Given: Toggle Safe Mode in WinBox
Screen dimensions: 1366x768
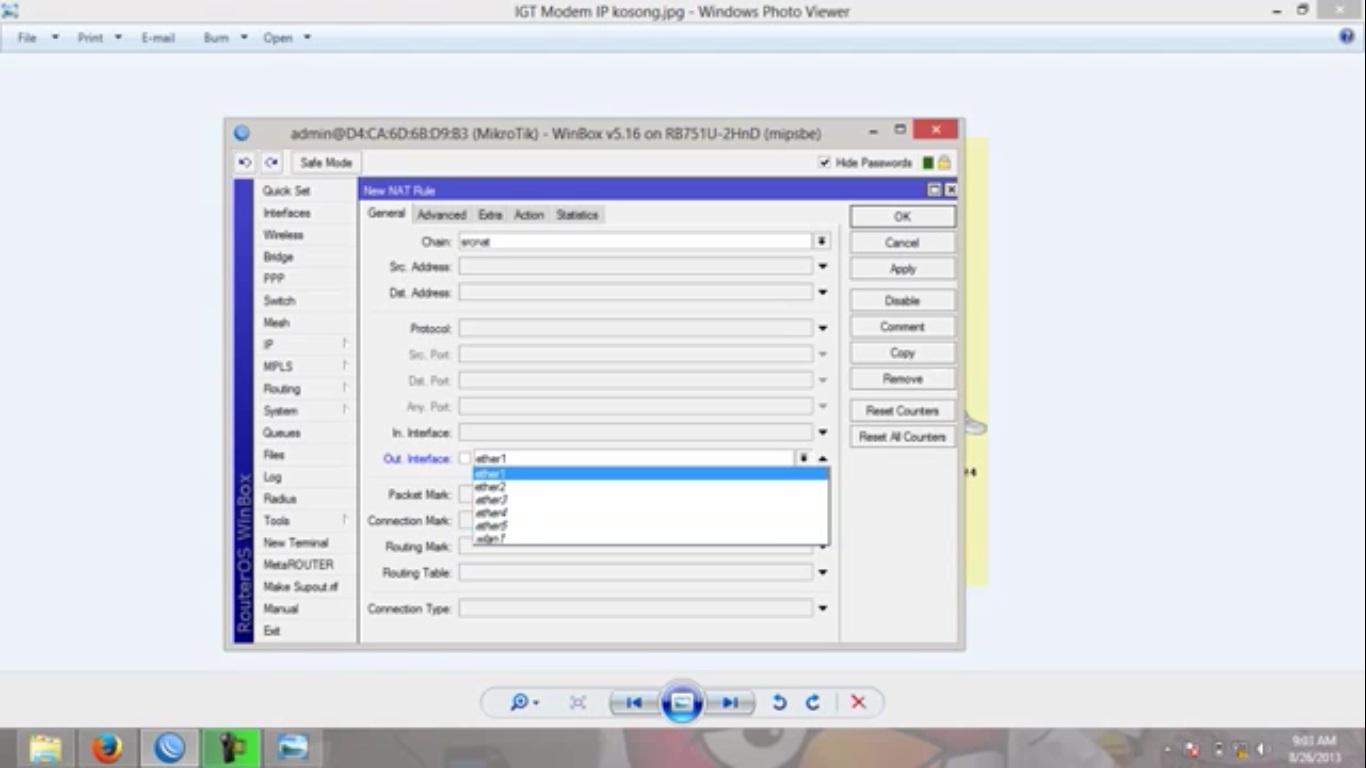Looking at the screenshot, I should click(x=326, y=162).
